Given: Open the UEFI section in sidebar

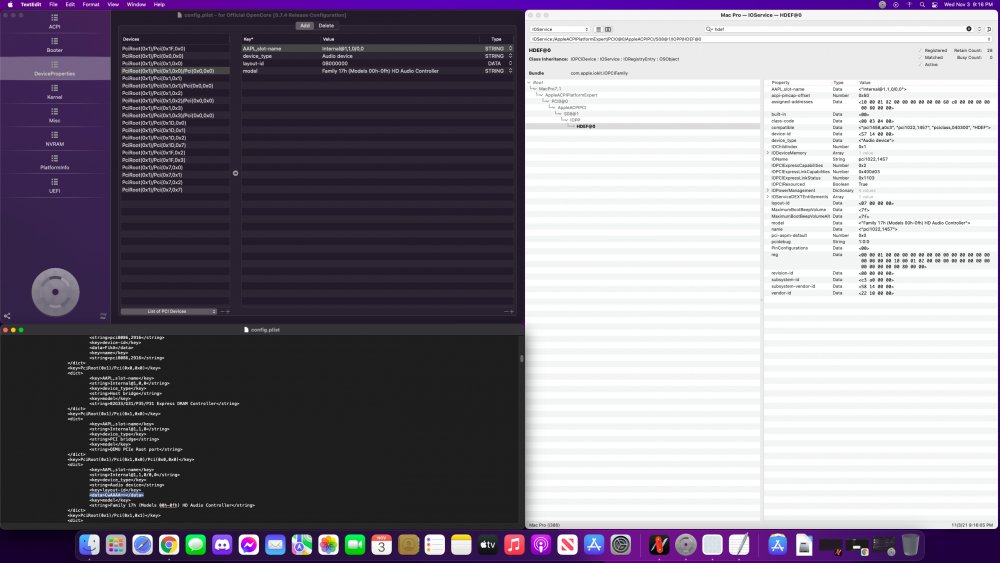Looking at the screenshot, I should point(54,186).
